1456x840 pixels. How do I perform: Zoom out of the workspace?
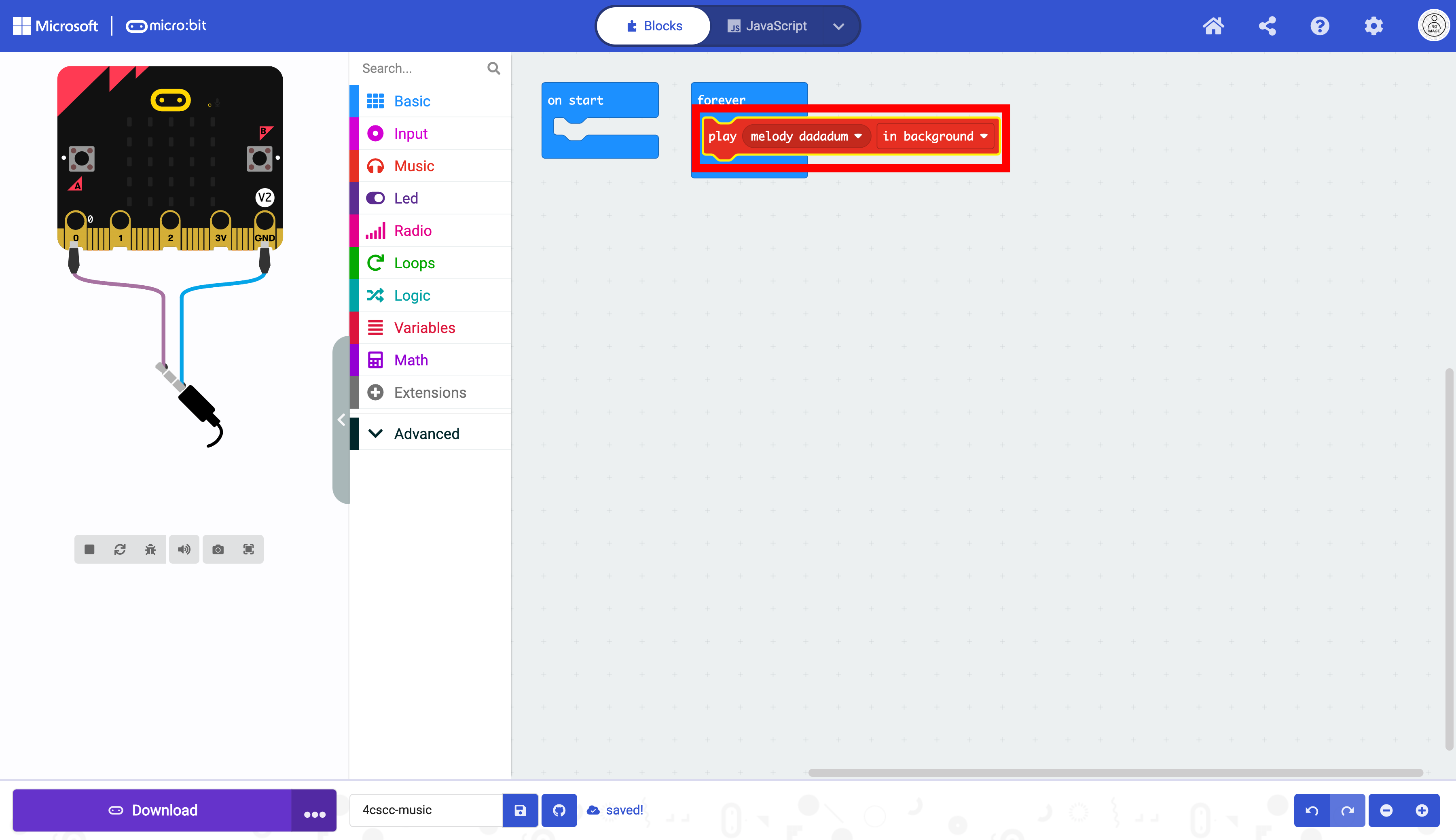1386,810
